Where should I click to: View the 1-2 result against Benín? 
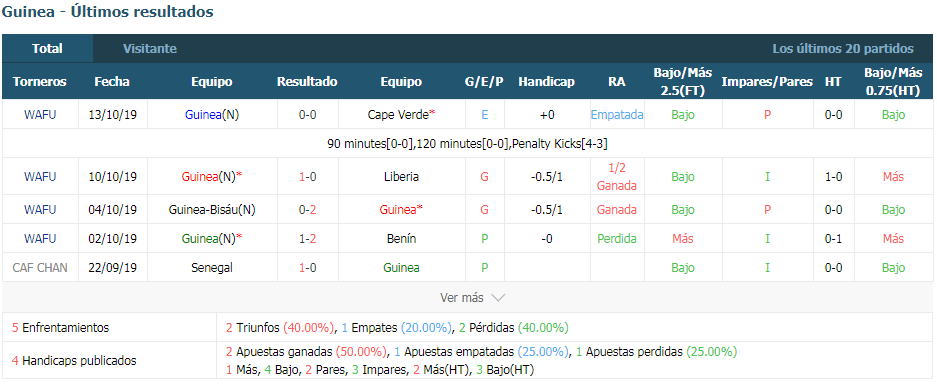[x=307, y=239]
